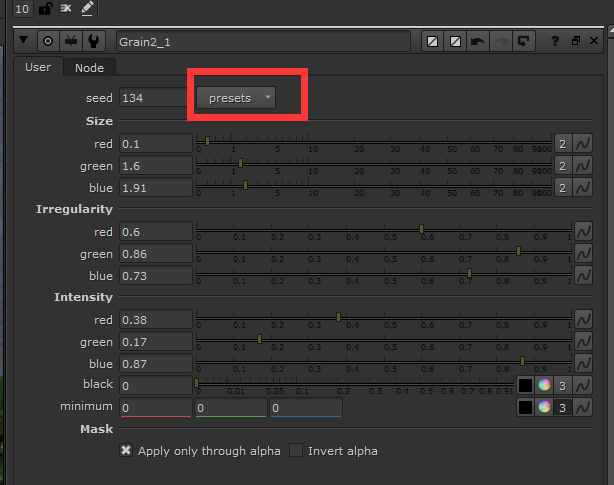Click the Size red value field

click(155, 144)
